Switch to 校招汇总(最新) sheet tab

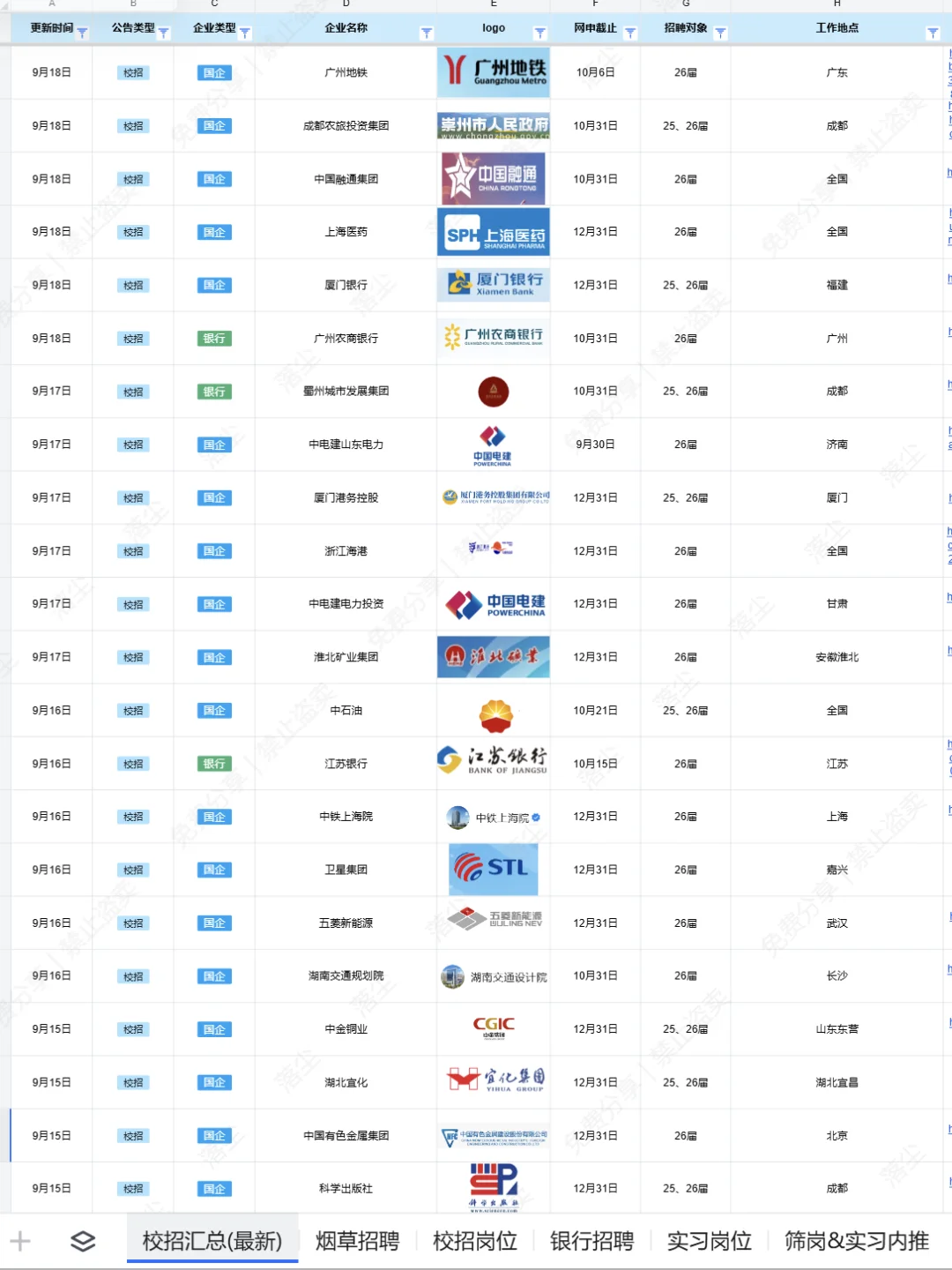coord(212,1241)
